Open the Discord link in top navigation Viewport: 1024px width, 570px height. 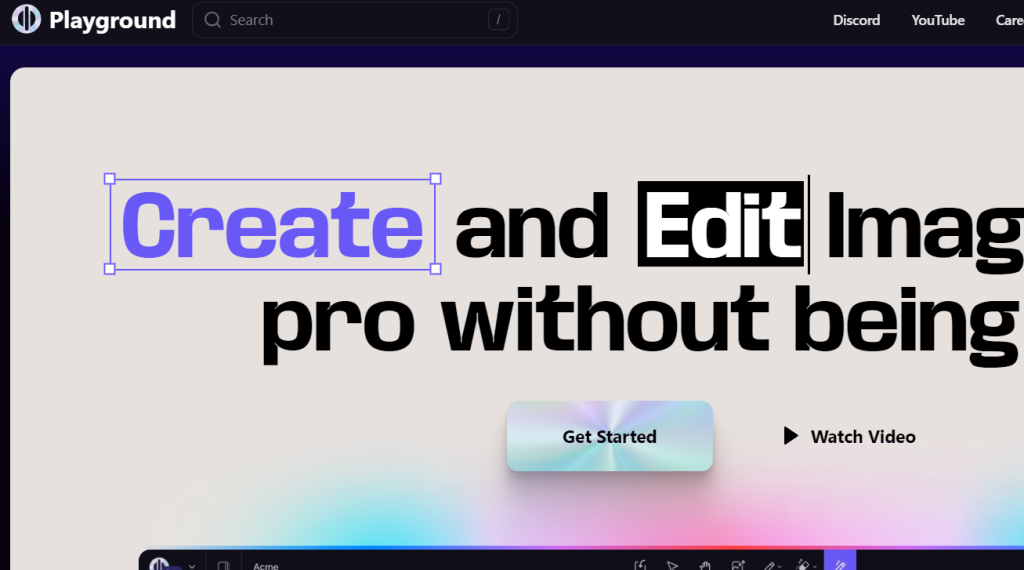pyautogui.click(x=856, y=20)
